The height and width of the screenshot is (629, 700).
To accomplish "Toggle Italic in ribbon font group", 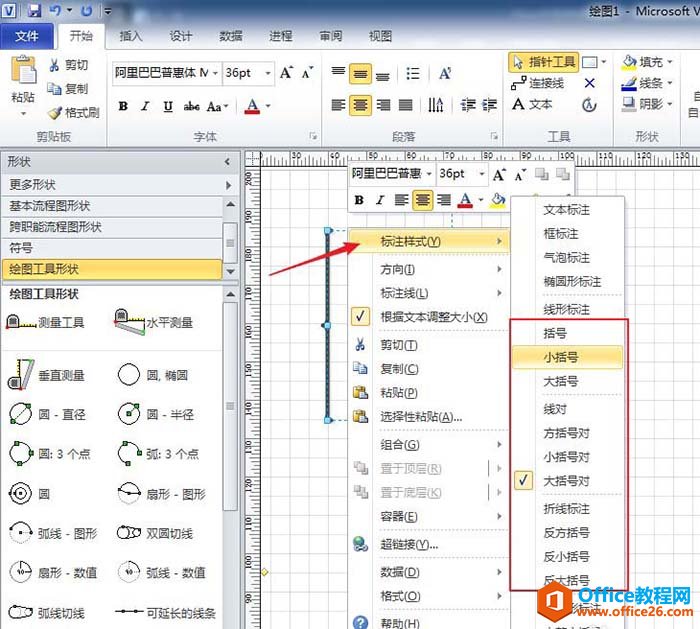I will click(145, 106).
